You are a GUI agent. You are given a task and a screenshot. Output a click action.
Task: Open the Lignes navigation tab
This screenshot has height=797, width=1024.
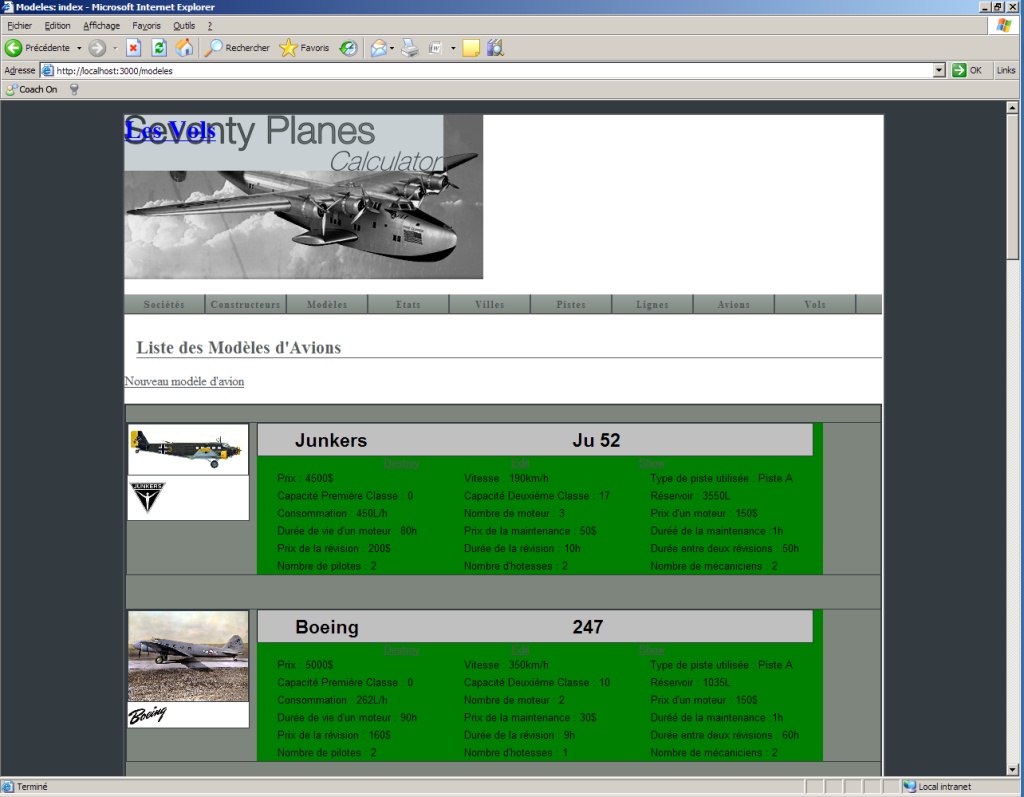point(652,304)
